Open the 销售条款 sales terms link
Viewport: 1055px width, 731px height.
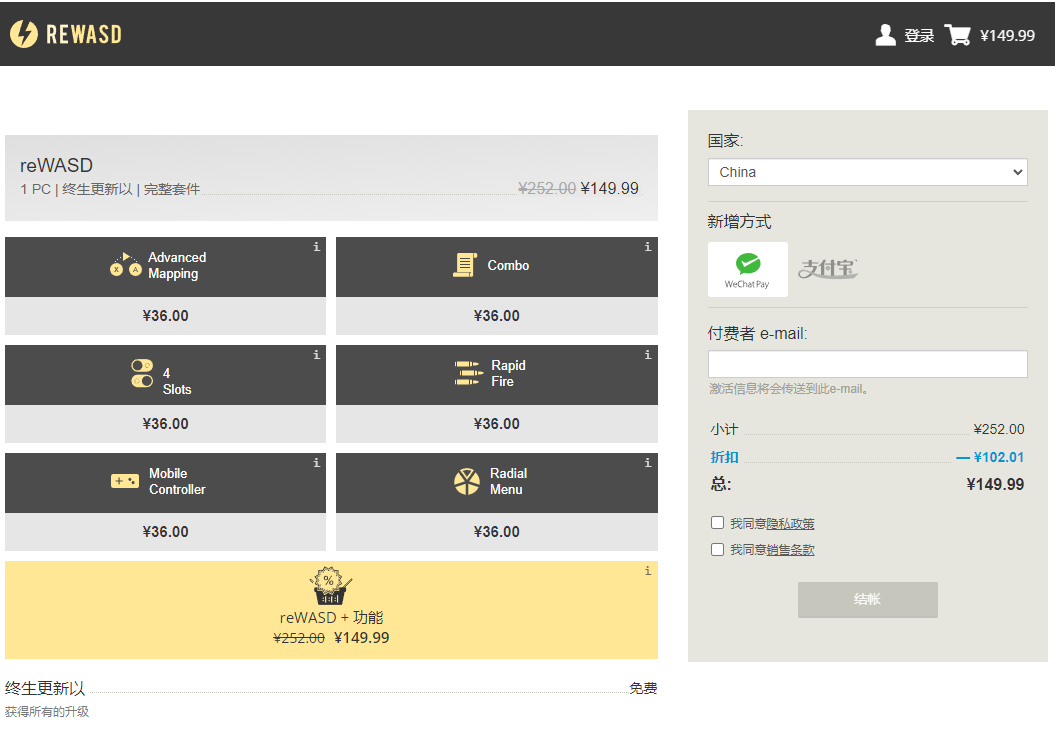pyautogui.click(x=790, y=550)
